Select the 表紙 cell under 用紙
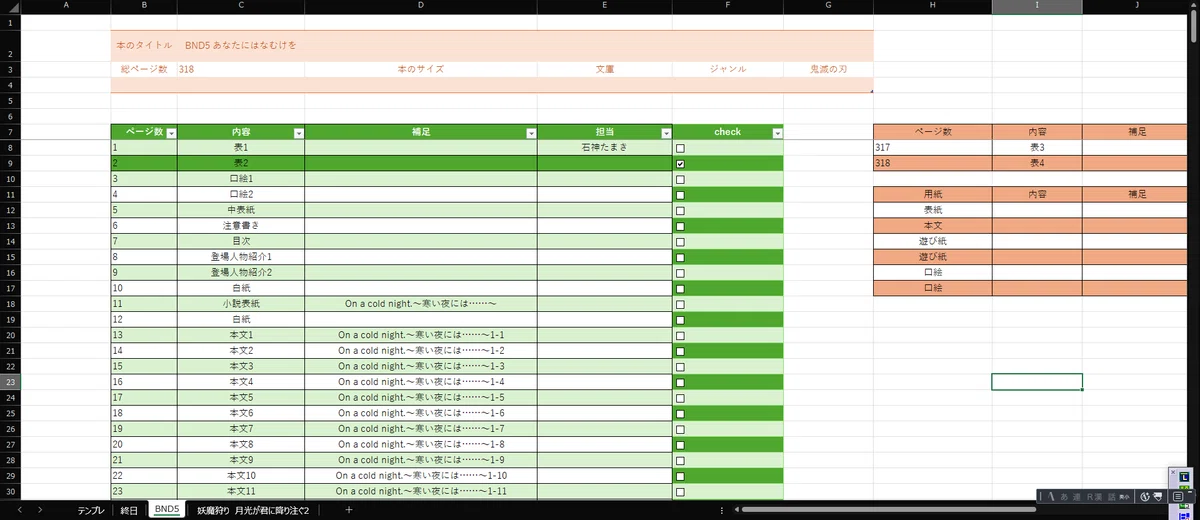The image size is (1200, 520). 933,210
